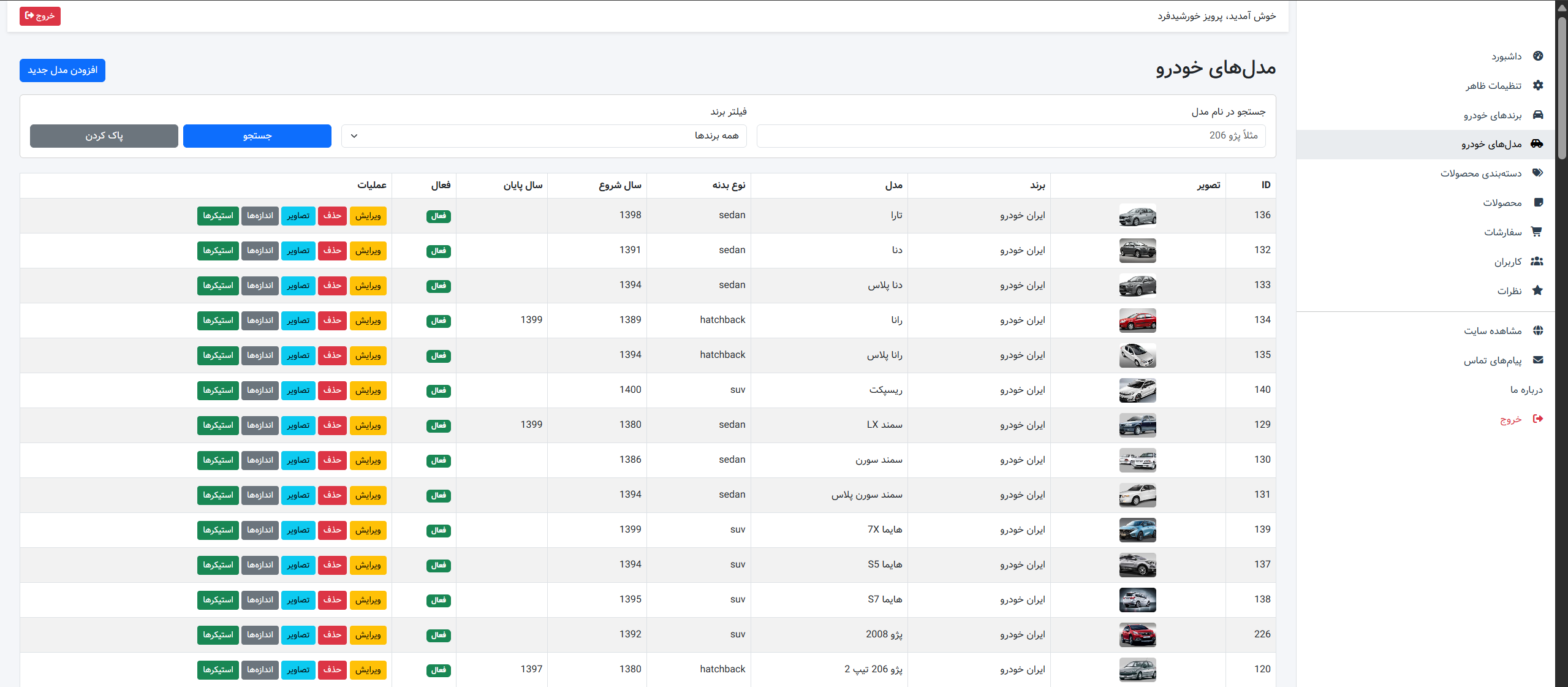Click the view site globe icon
Screen dimensions: 1568x687
coord(1537,330)
